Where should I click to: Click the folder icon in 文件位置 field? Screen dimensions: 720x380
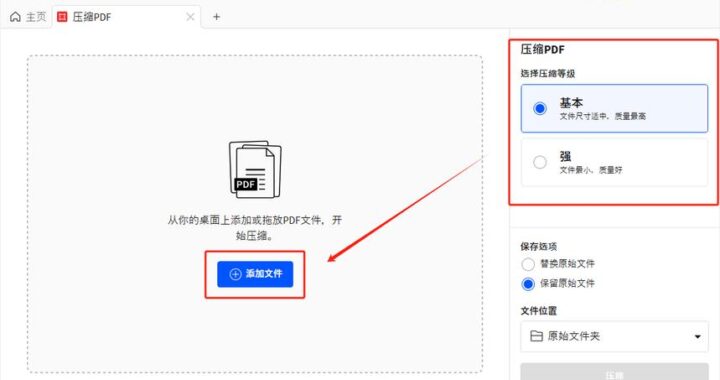pyautogui.click(x=536, y=336)
